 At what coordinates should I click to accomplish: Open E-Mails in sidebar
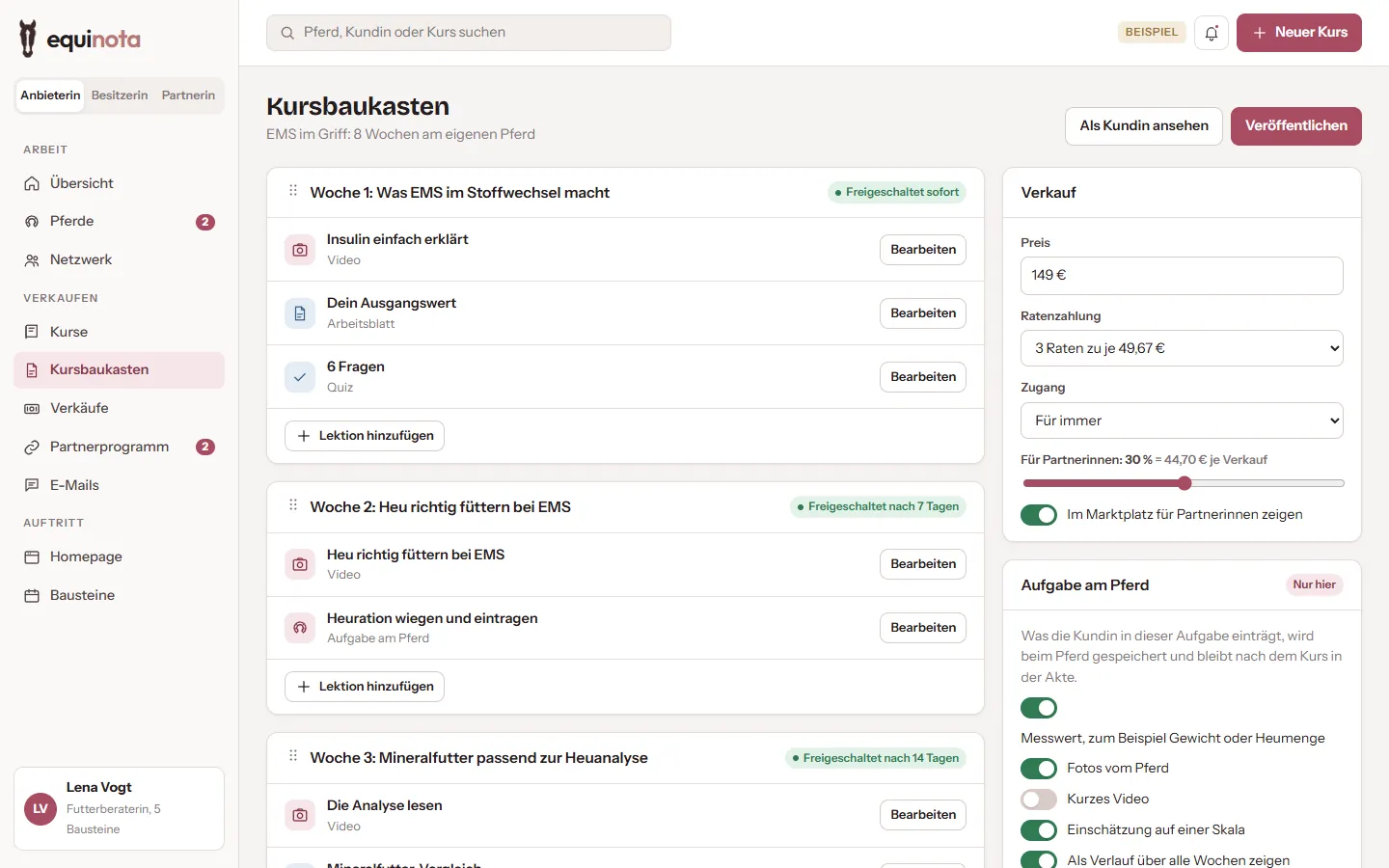pos(120,485)
